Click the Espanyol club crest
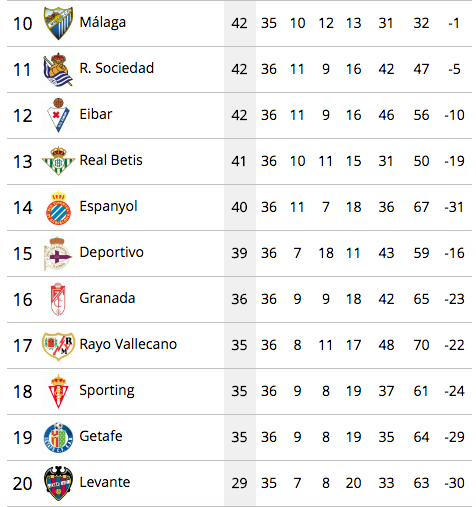The width and height of the screenshot is (476, 507). click(x=58, y=207)
